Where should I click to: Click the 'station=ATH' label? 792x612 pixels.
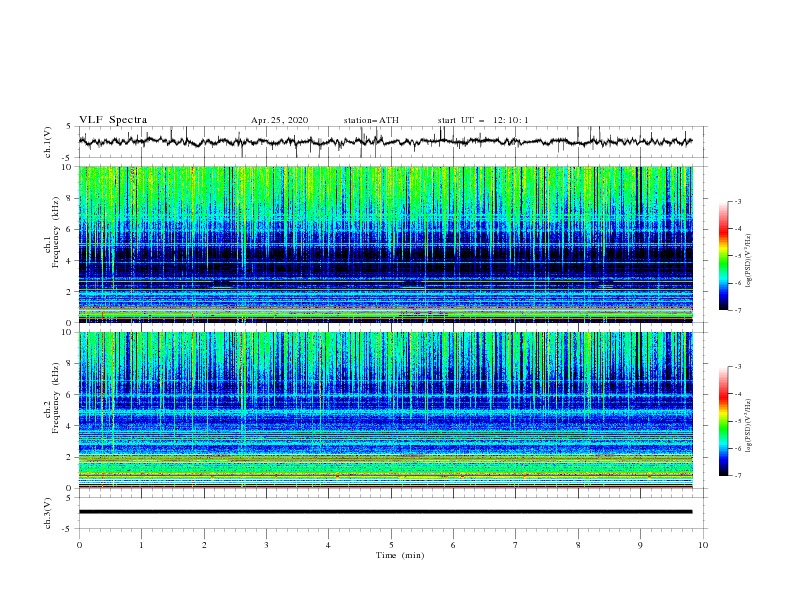click(371, 120)
